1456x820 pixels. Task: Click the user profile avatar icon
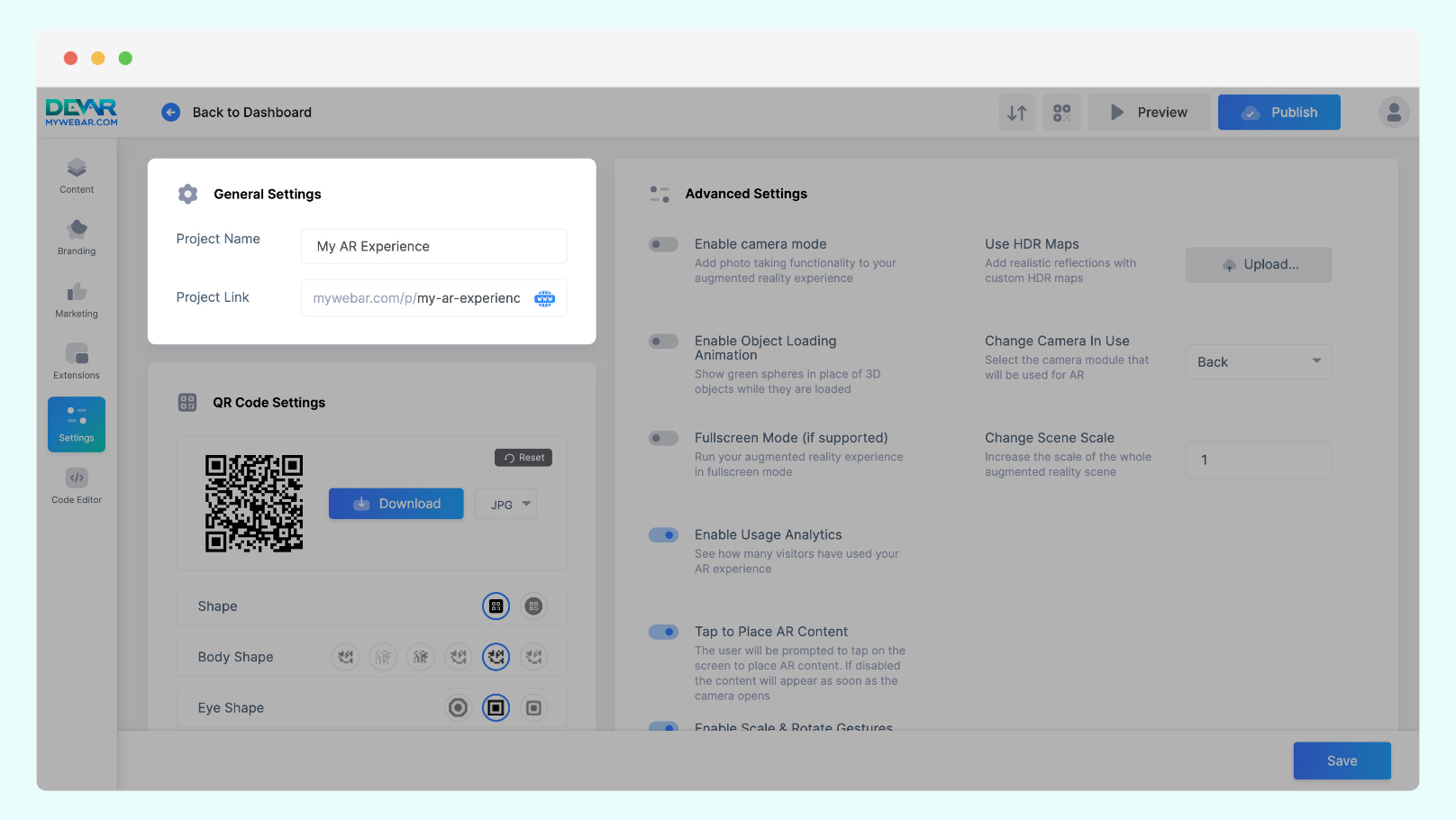[1393, 113]
